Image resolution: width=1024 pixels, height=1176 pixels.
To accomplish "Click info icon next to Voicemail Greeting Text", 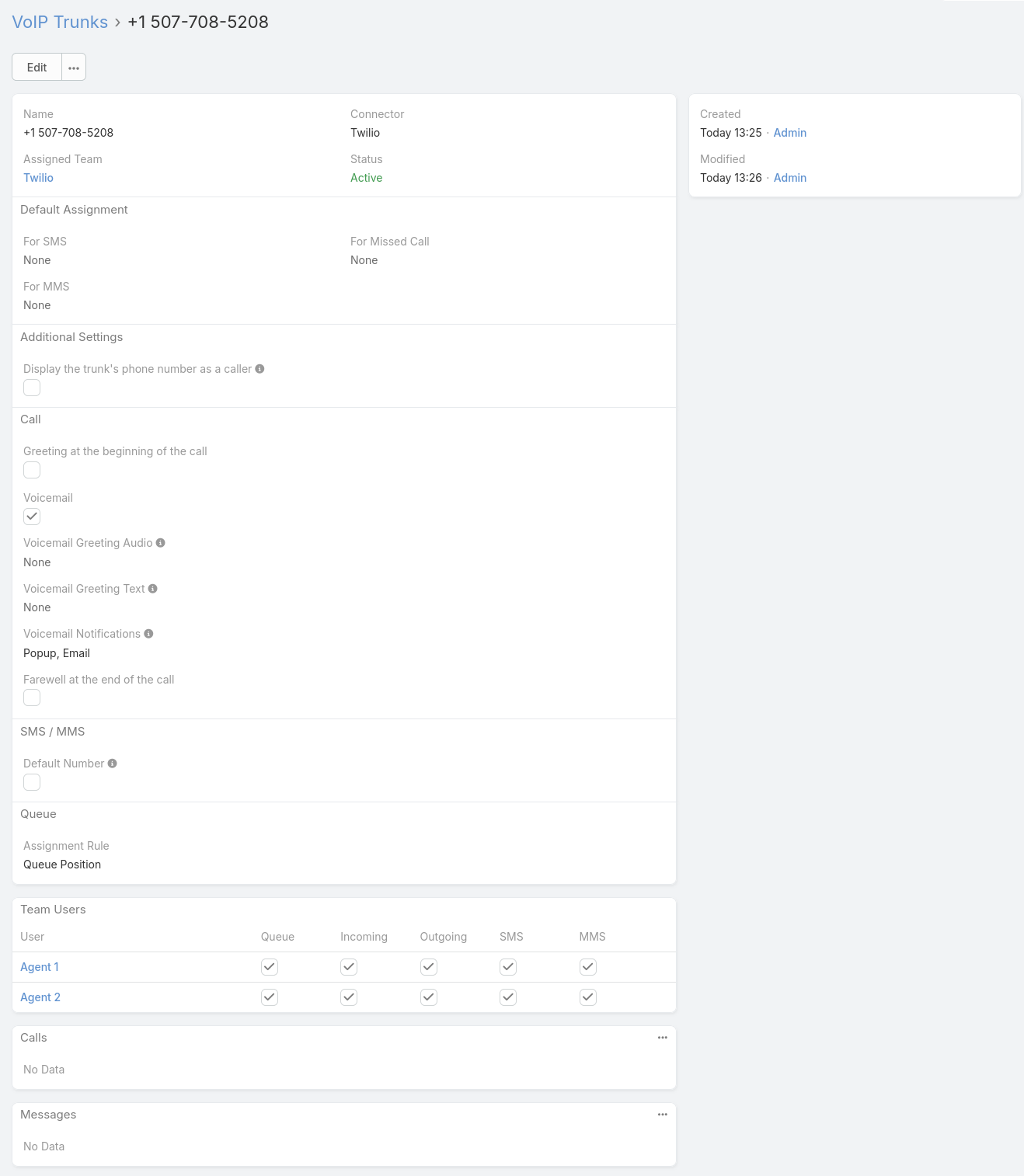I will [152, 588].
